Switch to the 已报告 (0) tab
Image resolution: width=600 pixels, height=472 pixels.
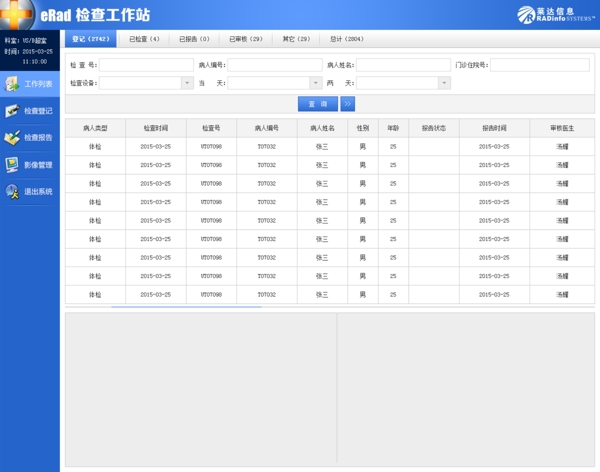[194, 39]
